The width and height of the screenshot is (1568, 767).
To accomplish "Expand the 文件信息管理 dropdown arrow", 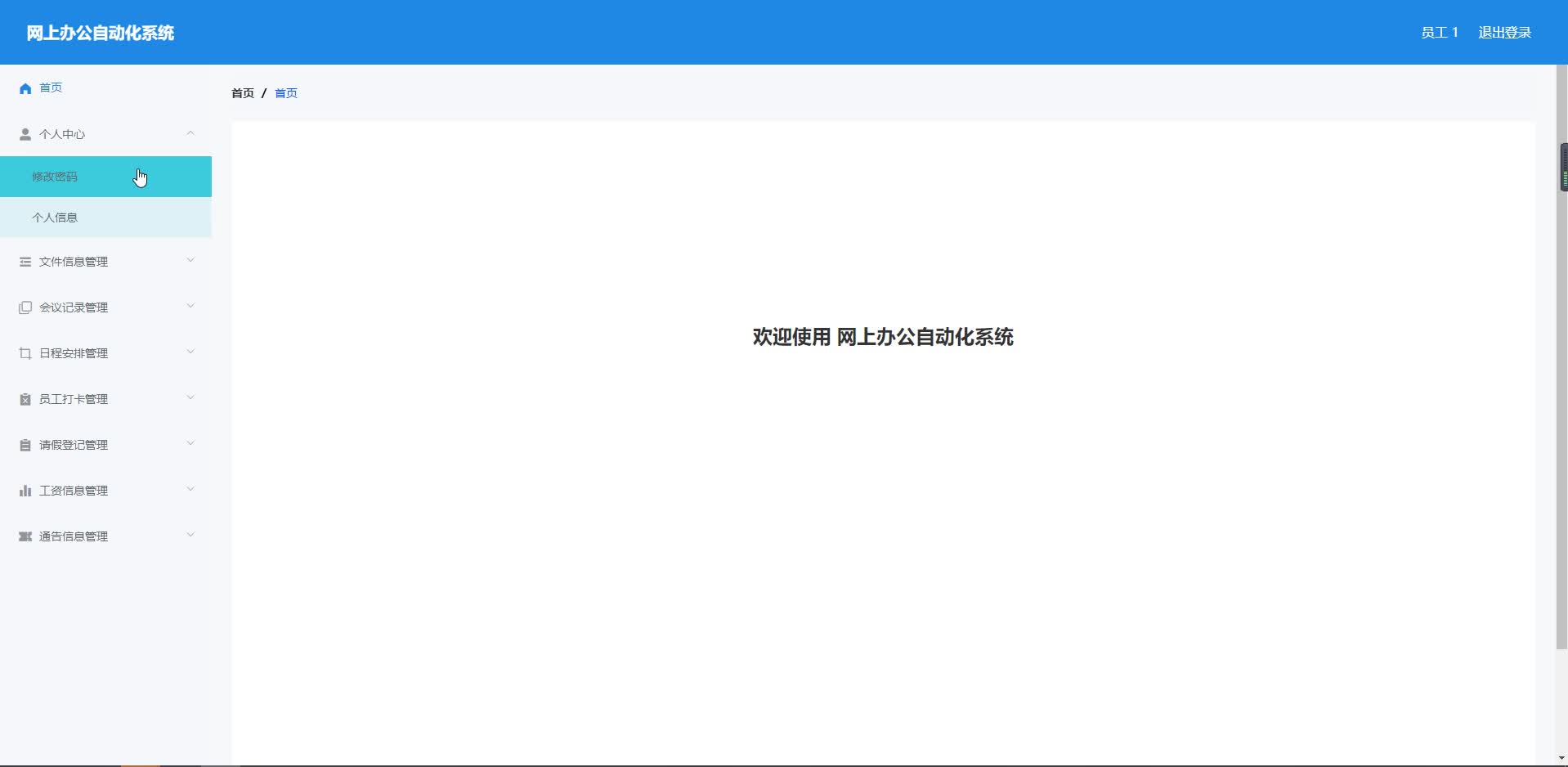I will 190,260.
